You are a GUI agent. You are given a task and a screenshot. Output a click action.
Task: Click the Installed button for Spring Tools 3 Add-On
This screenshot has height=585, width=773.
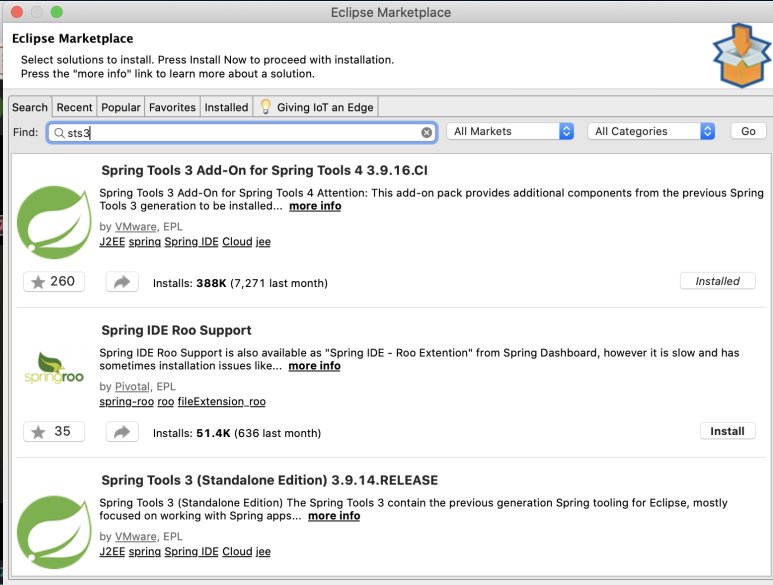tap(717, 281)
